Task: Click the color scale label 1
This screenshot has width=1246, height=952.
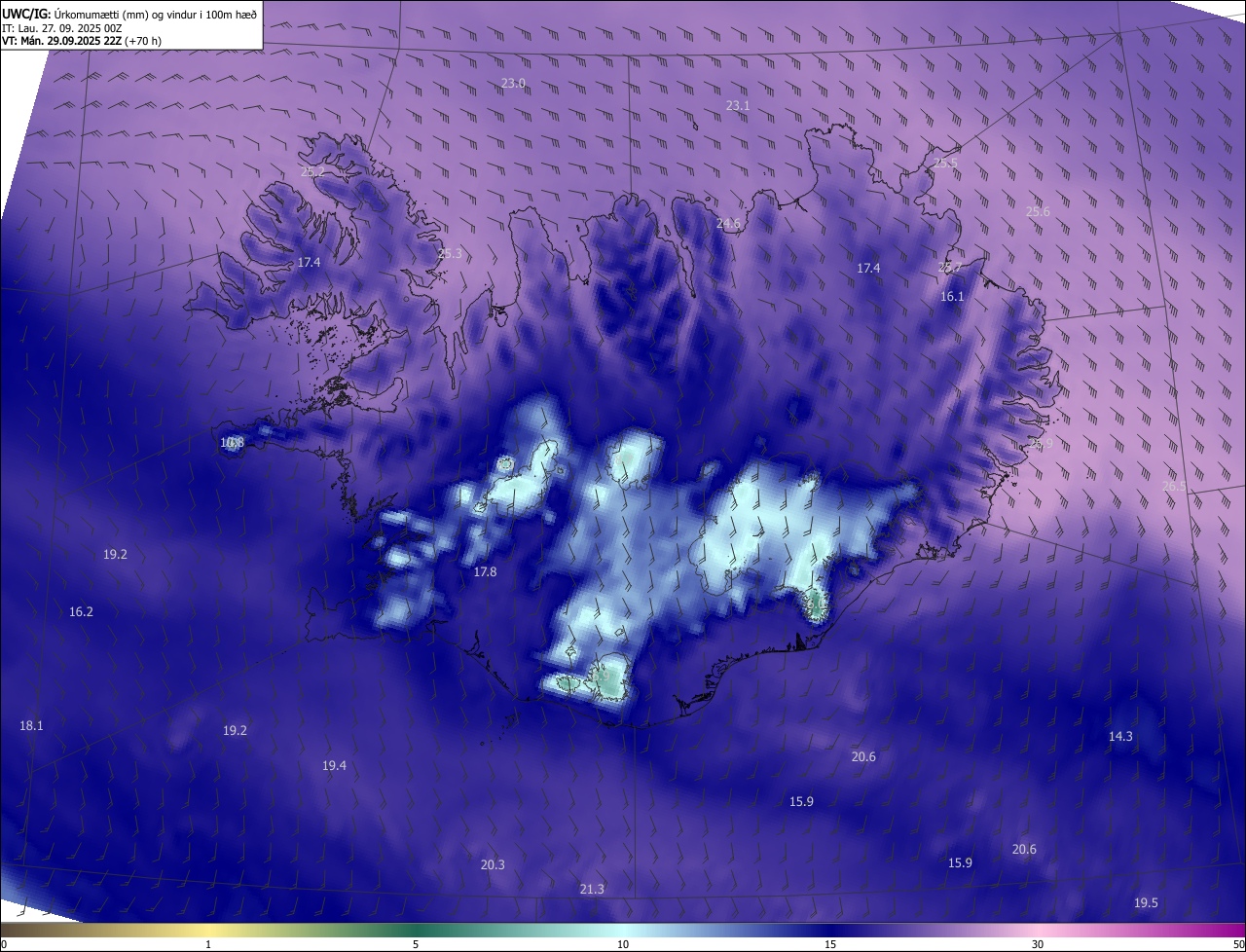Action: point(208,945)
